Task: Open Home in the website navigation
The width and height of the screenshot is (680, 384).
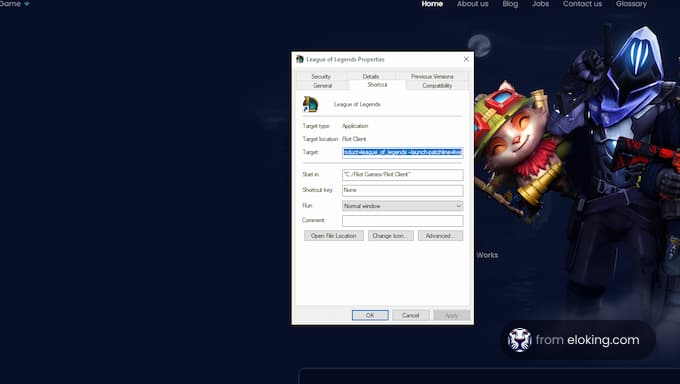Action: click(x=432, y=4)
